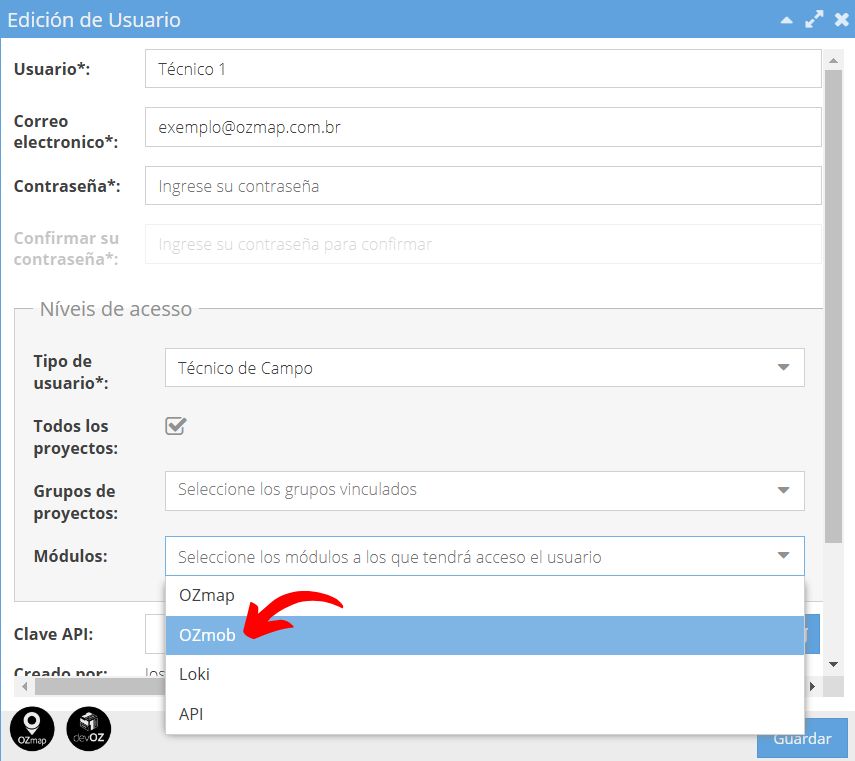Image resolution: width=855 pixels, height=761 pixels.
Task: Pick Loki in the modules list
Action: coord(485,674)
